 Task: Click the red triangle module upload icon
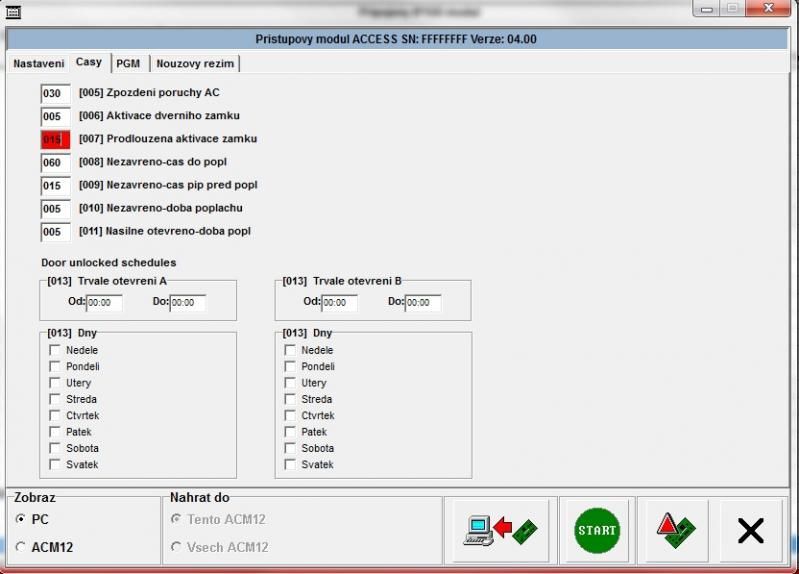click(x=672, y=531)
